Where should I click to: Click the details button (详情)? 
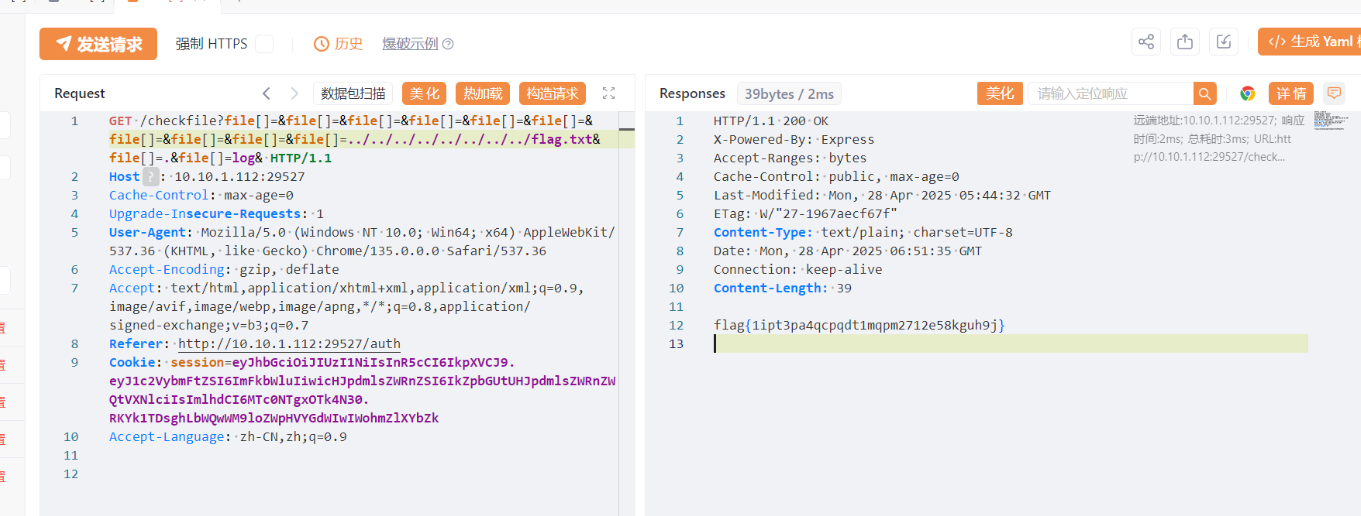pos(1291,93)
